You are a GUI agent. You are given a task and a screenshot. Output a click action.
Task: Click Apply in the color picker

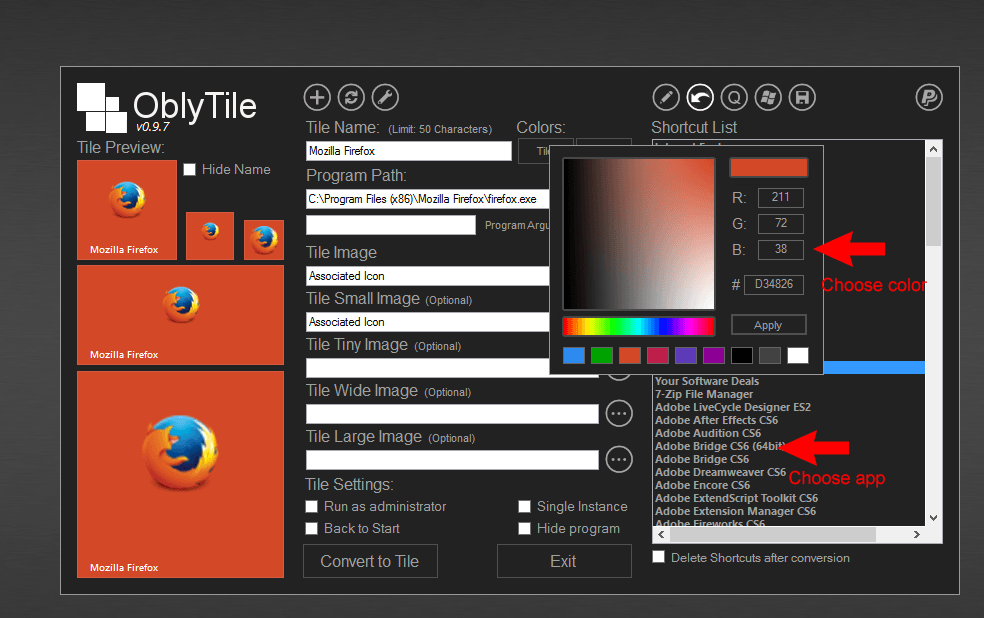pyautogui.click(x=768, y=325)
